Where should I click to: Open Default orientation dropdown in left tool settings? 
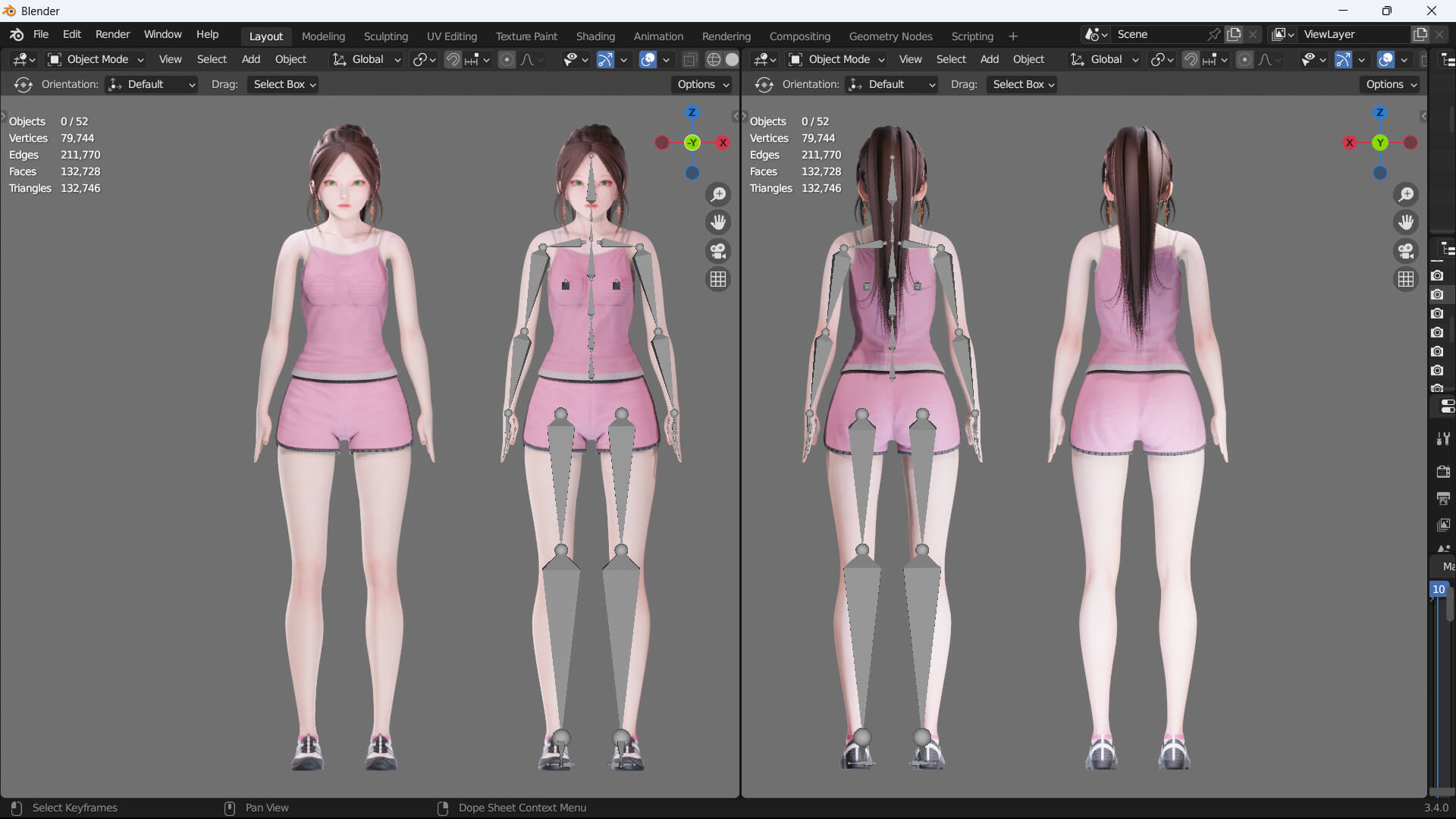point(152,84)
